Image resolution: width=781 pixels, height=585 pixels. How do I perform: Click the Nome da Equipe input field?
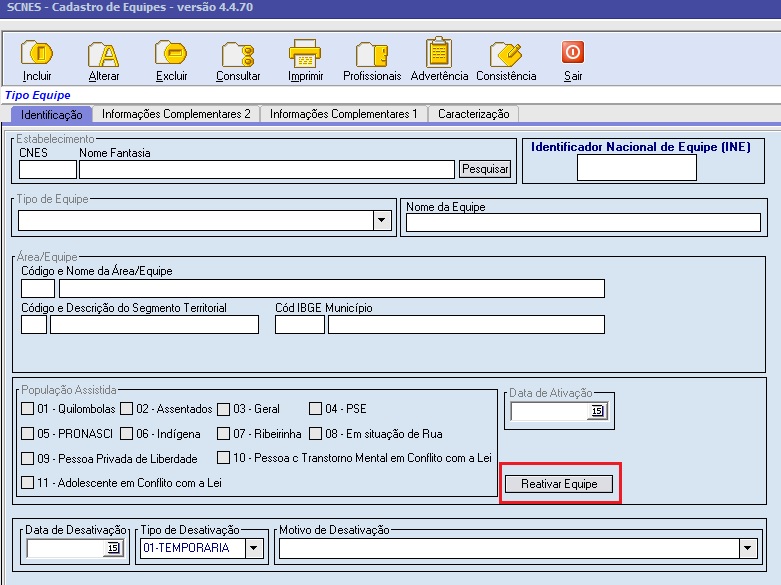[x=583, y=222]
